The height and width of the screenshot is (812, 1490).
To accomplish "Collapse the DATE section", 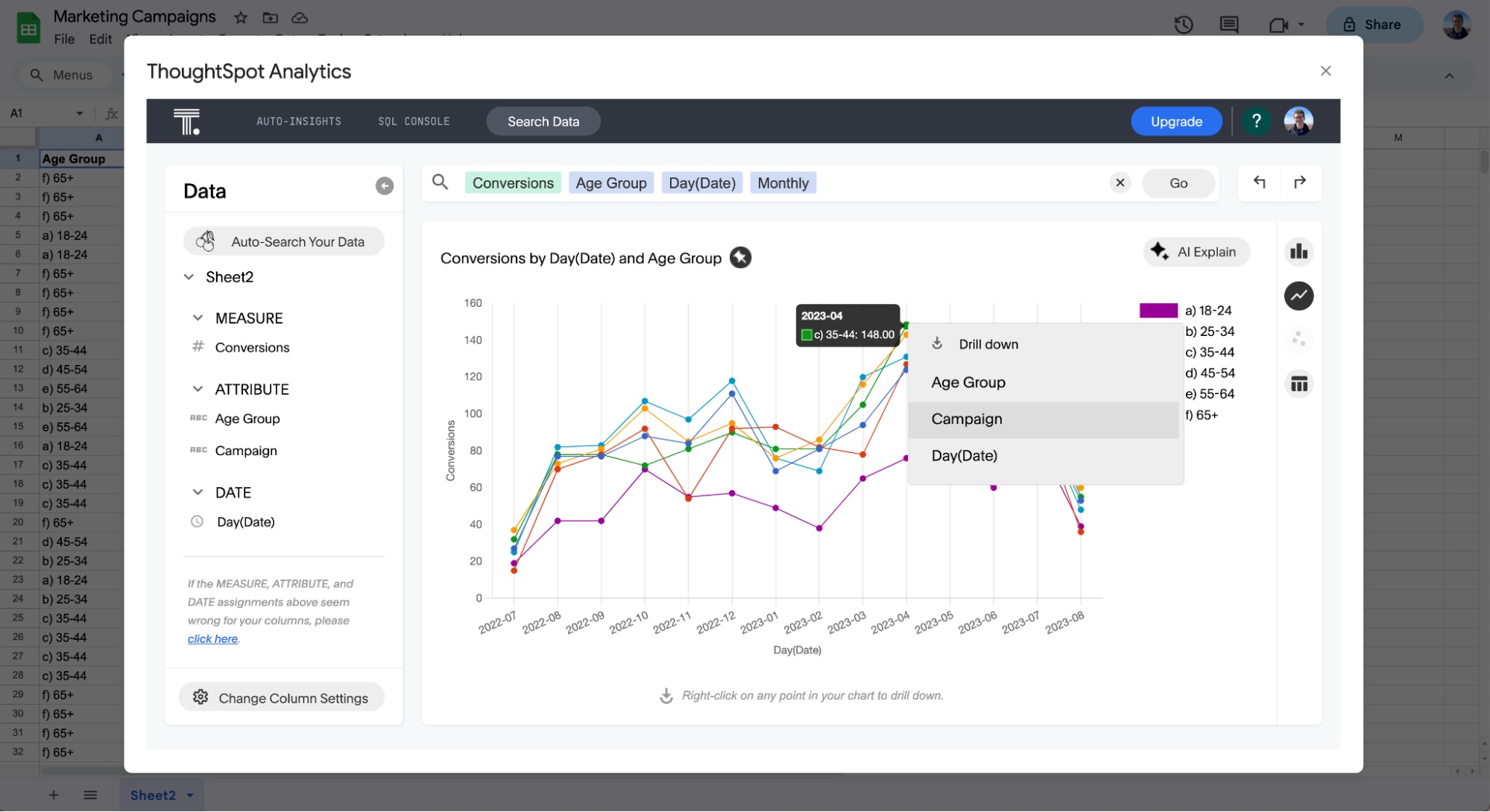I will click(198, 492).
